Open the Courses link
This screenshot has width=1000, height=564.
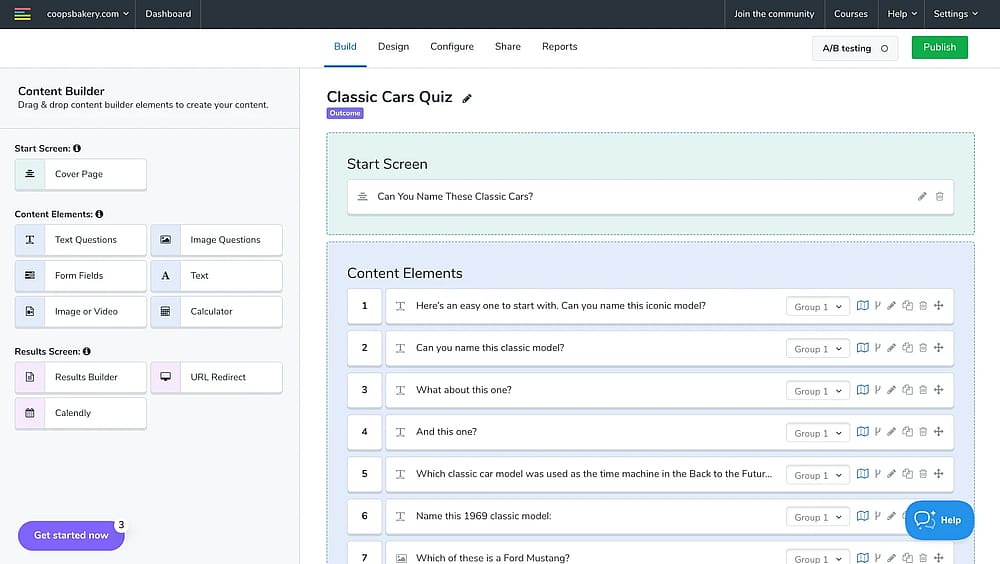(x=851, y=14)
